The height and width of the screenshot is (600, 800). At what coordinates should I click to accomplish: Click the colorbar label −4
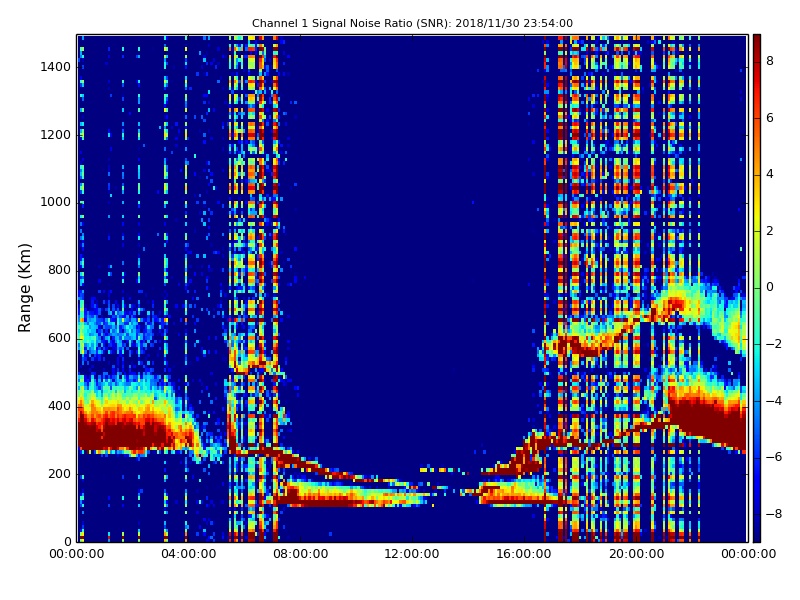click(774, 401)
